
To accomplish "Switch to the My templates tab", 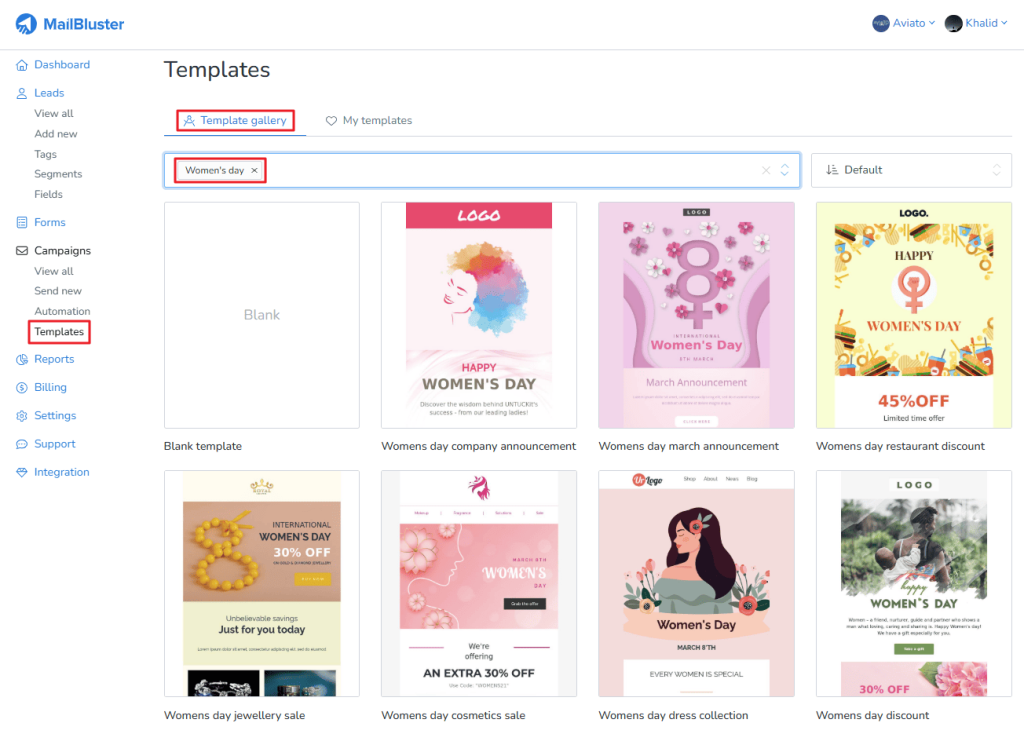I will (x=368, y=120).
